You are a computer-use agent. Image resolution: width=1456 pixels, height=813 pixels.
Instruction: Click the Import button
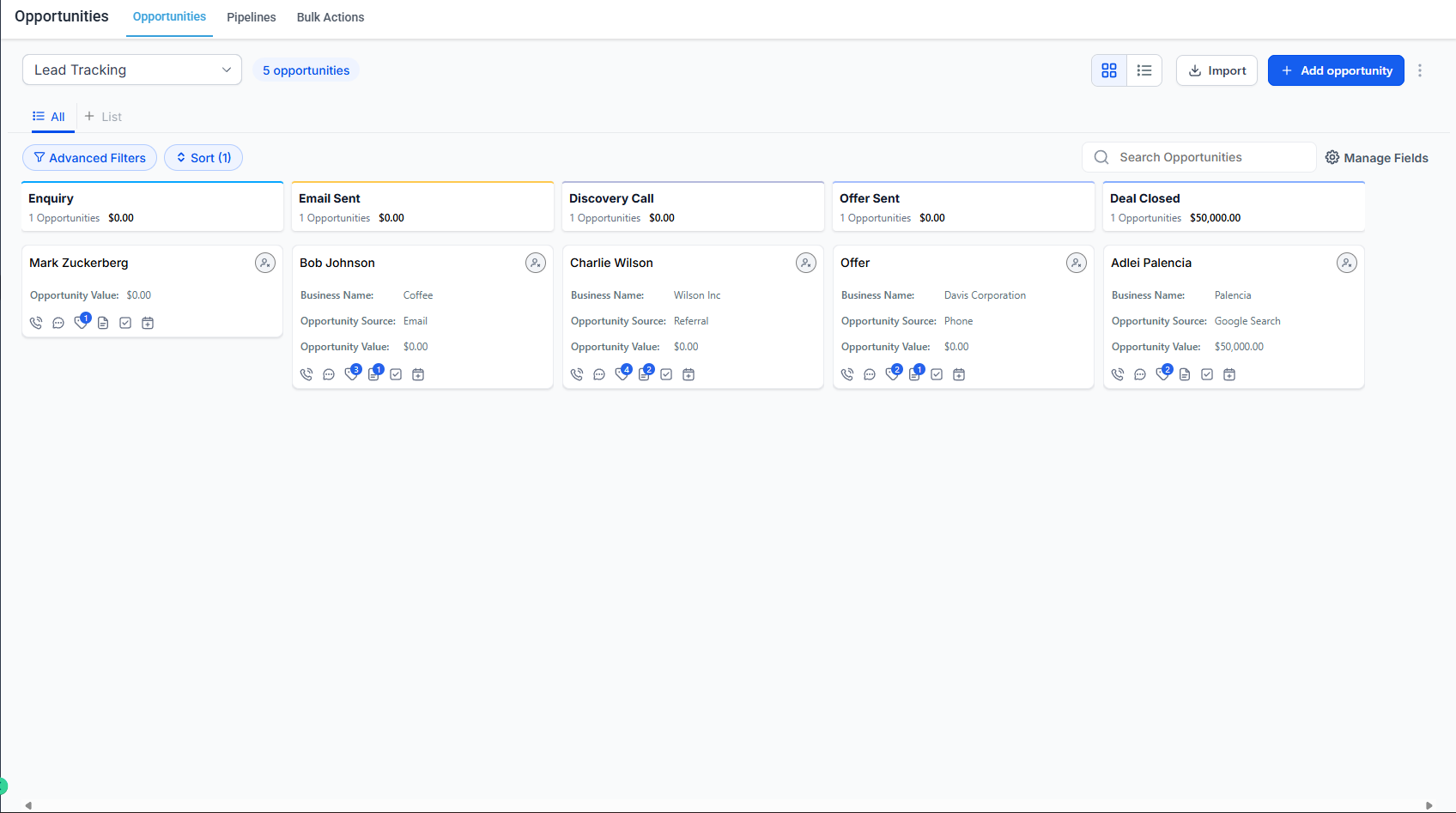click(1216, 70)
